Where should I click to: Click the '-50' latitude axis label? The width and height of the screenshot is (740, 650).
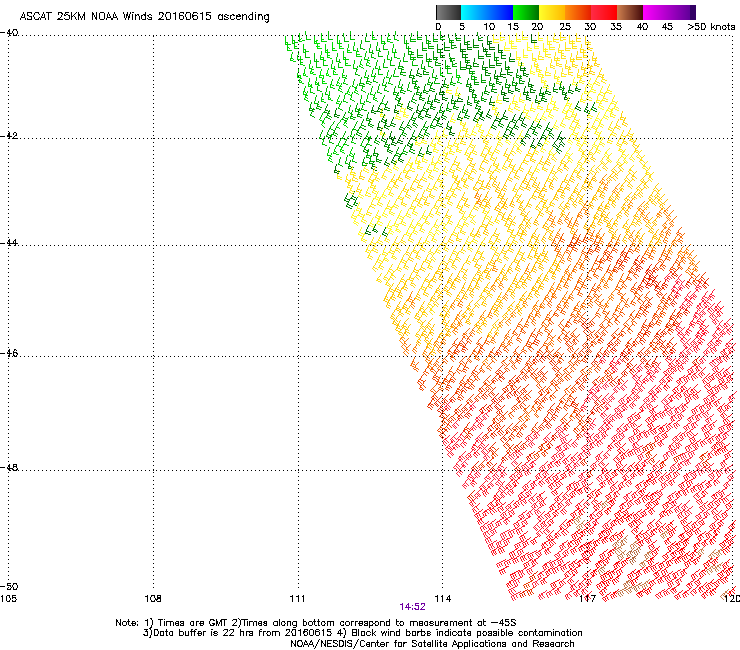[9, 587]
